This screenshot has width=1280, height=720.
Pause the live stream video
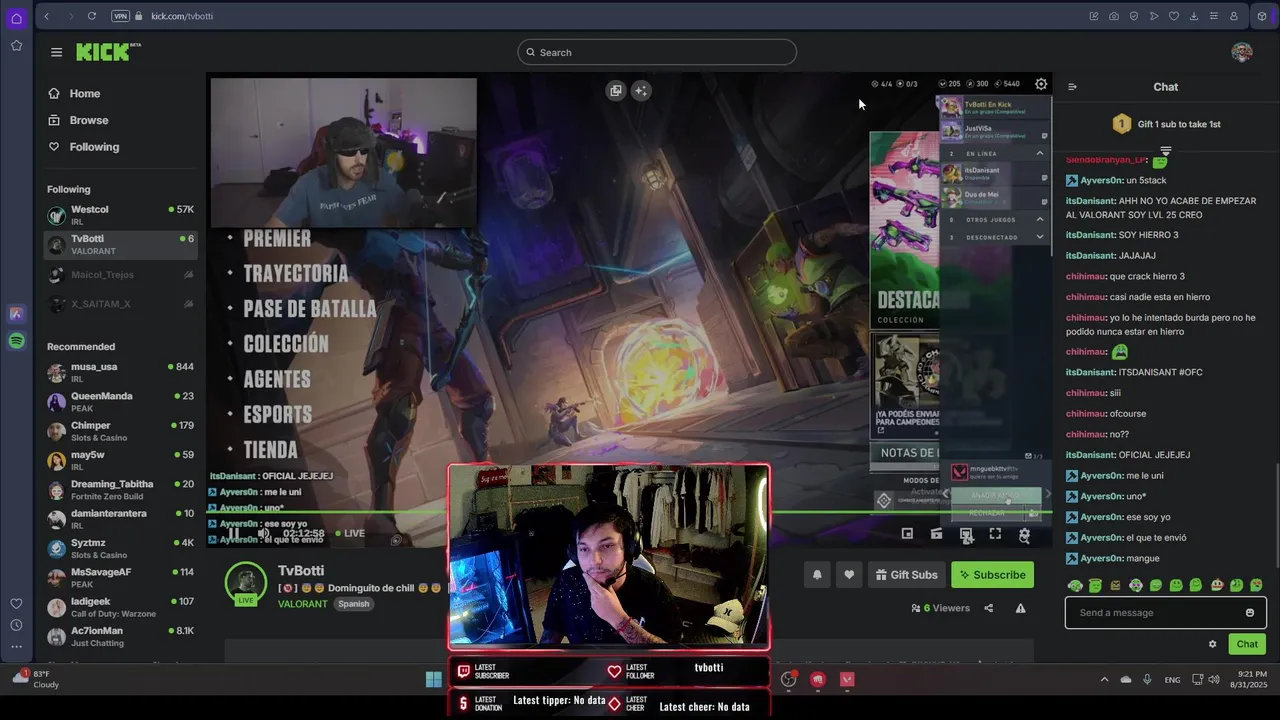point(235,533)
